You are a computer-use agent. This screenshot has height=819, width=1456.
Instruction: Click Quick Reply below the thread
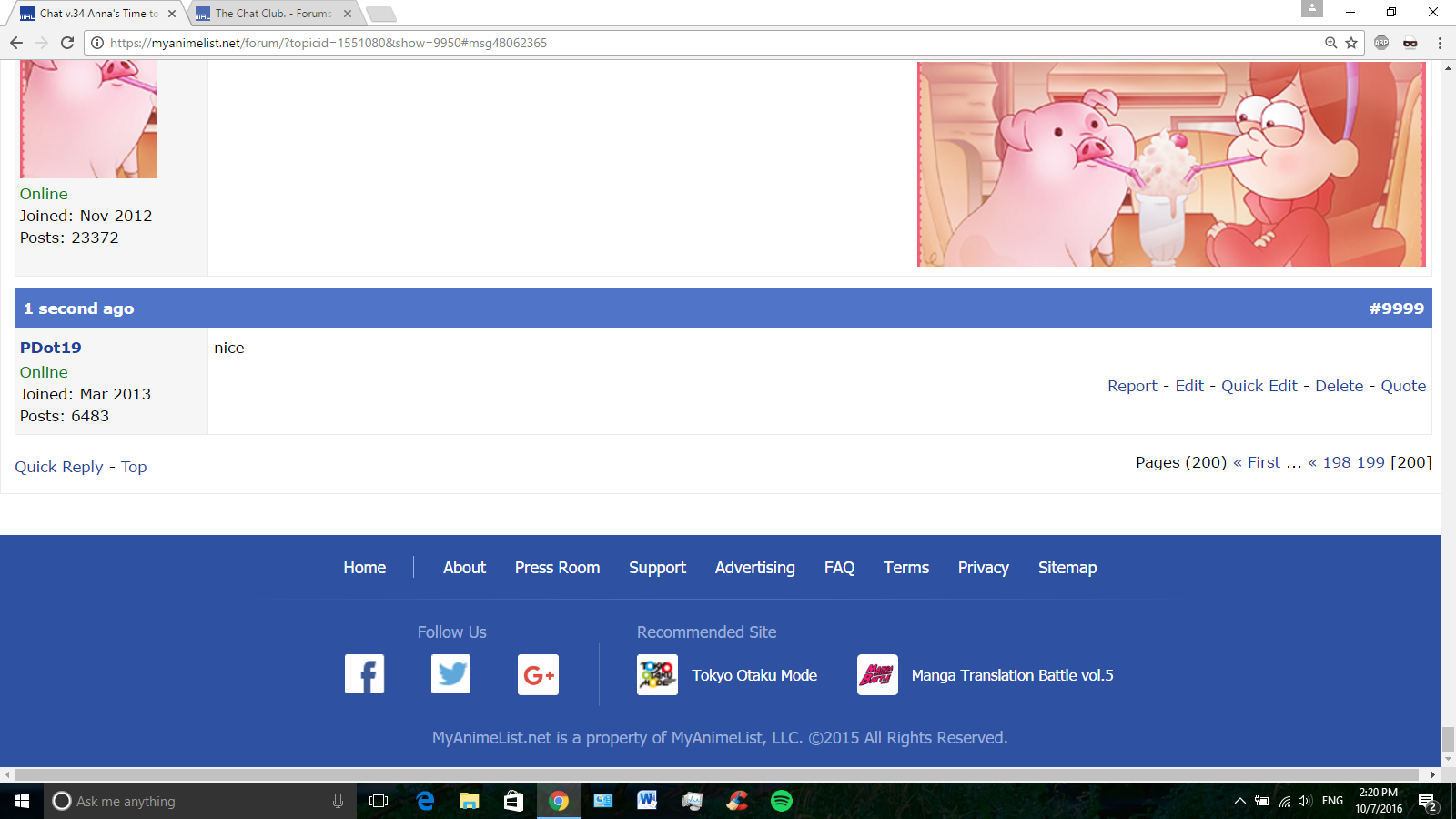tap(59, 467)
